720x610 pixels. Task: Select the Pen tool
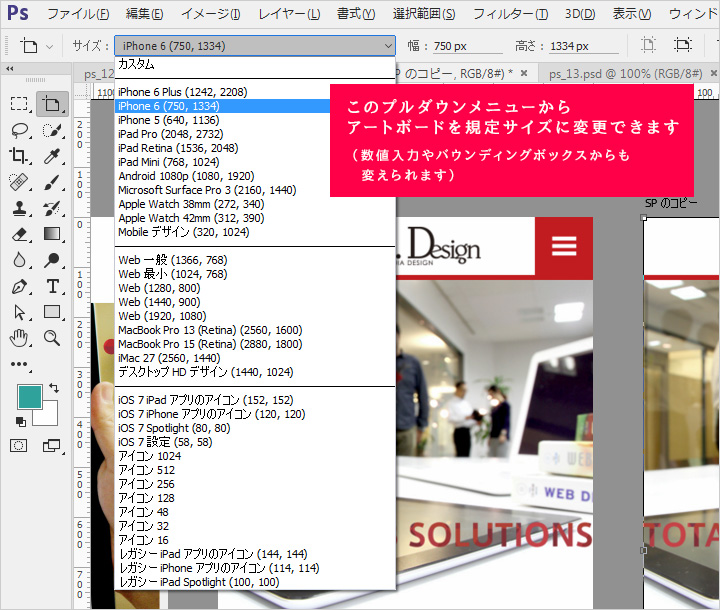19,287
